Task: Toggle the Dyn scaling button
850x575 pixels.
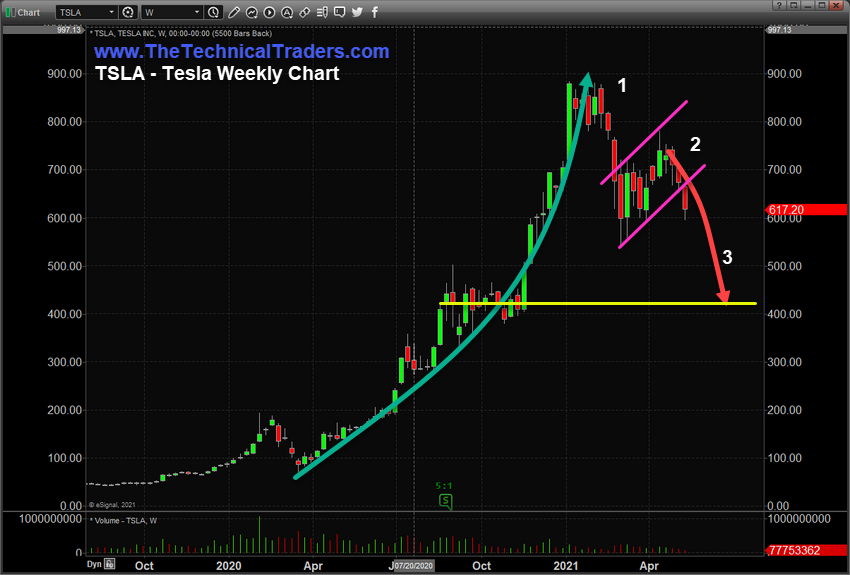Action: [x=94, y=564]
